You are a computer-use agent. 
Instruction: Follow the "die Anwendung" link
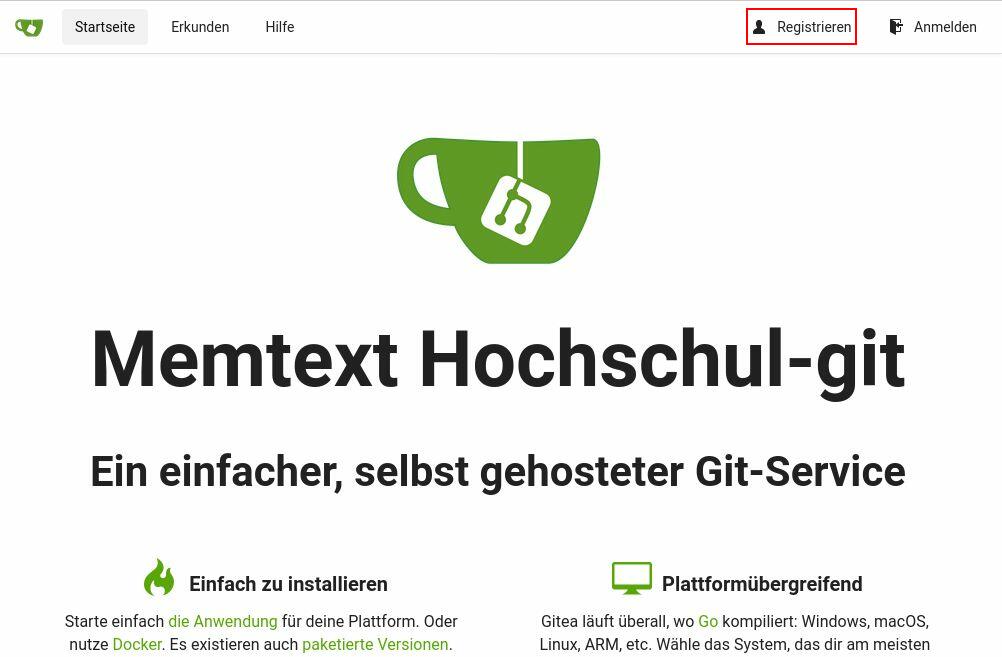222,621
